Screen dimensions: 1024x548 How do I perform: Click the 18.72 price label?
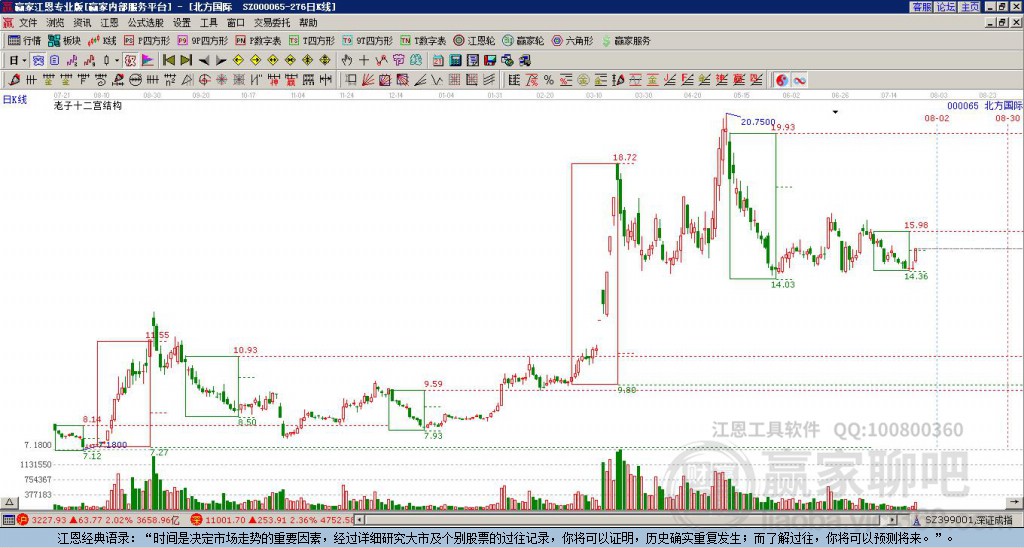pos(624,157)
